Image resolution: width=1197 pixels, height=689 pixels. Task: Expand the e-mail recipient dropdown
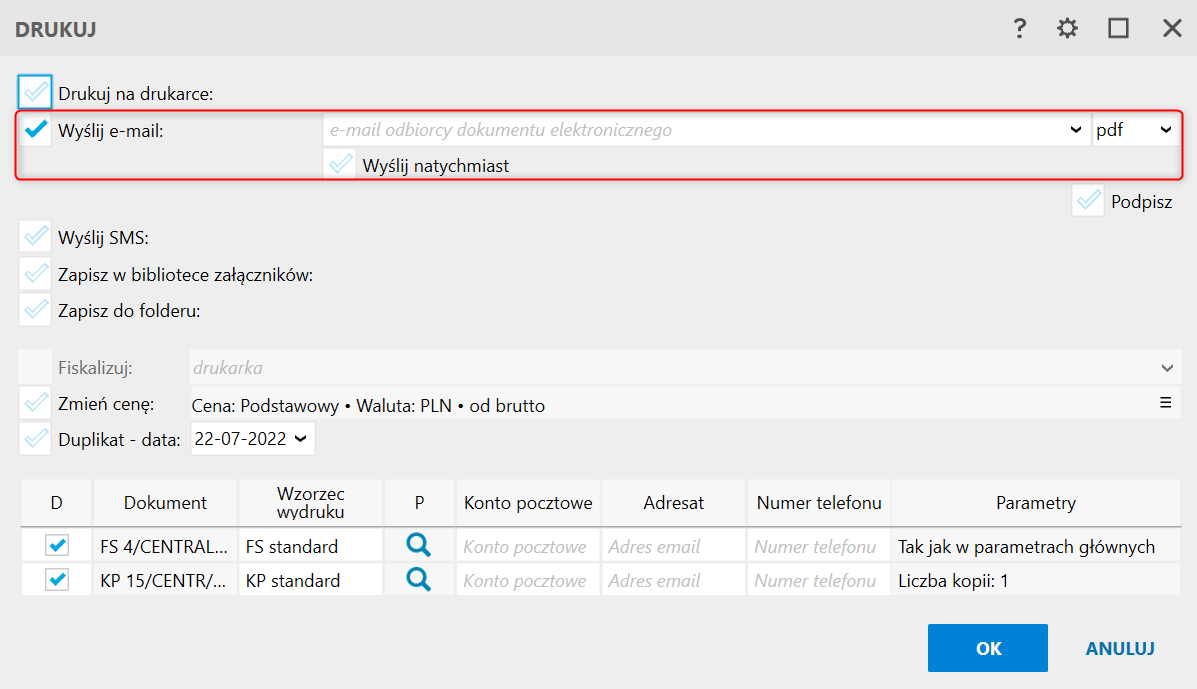pos(1075,130)
